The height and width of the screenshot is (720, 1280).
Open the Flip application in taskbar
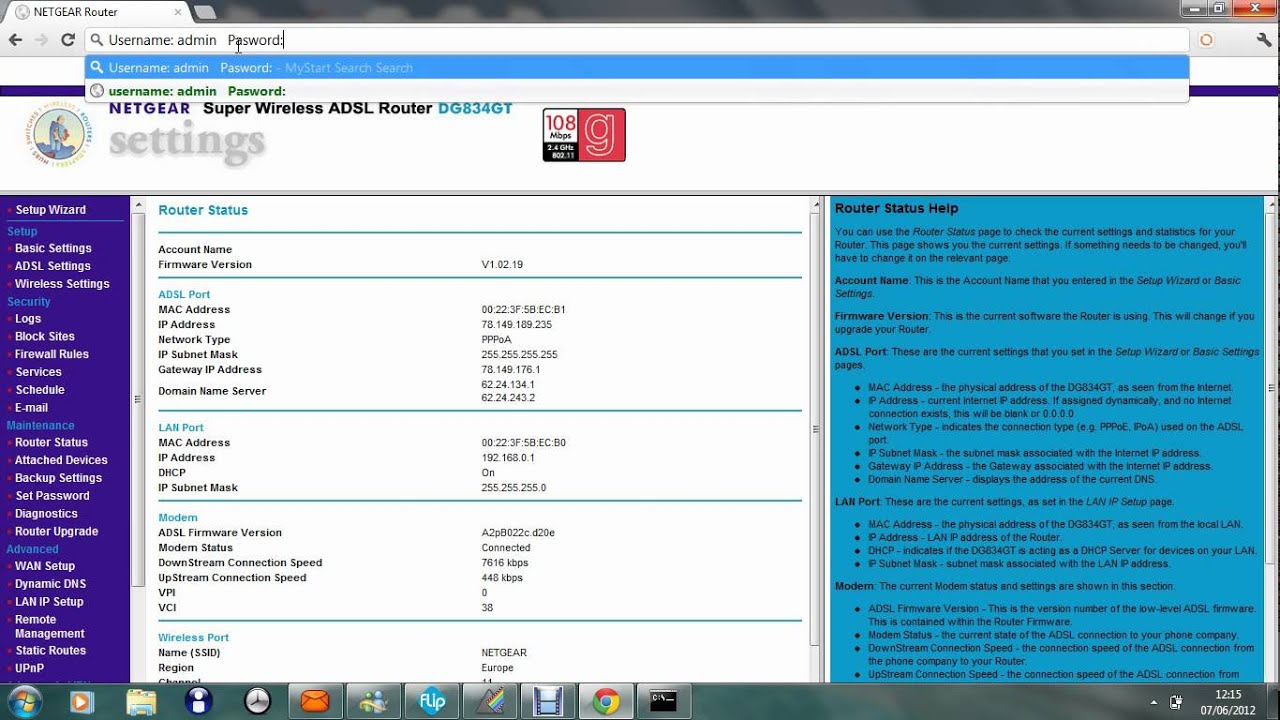click(431, 702)
